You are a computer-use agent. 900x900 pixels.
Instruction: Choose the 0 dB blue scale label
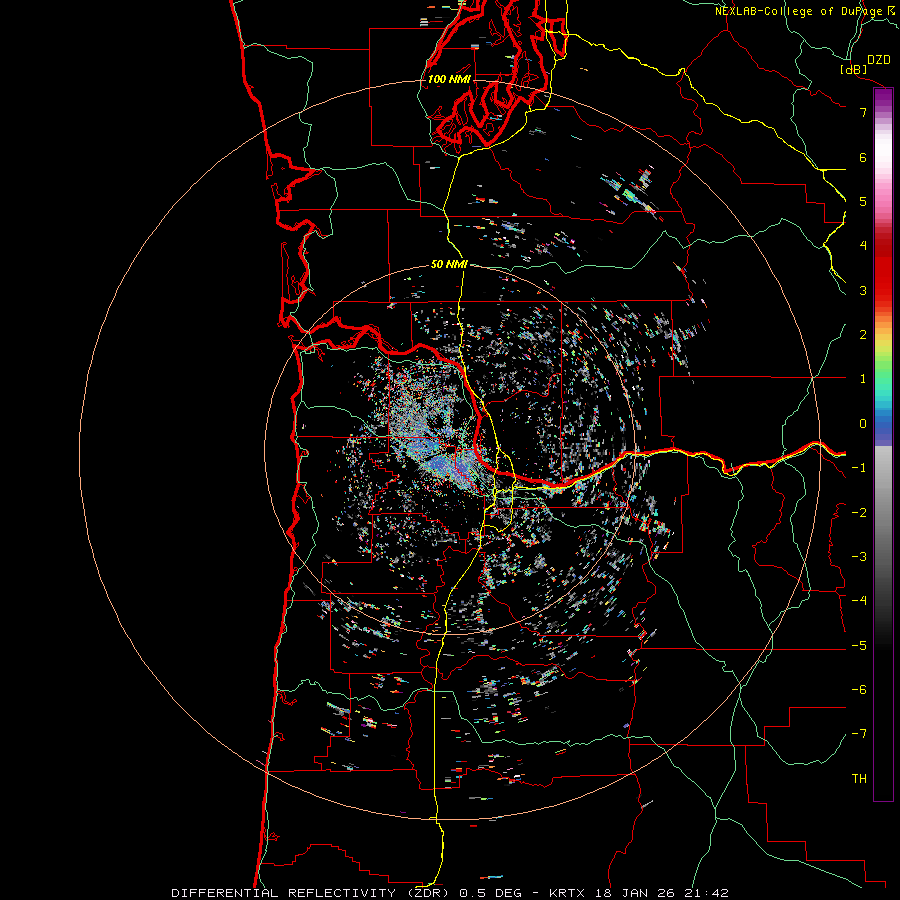point(863,424)
